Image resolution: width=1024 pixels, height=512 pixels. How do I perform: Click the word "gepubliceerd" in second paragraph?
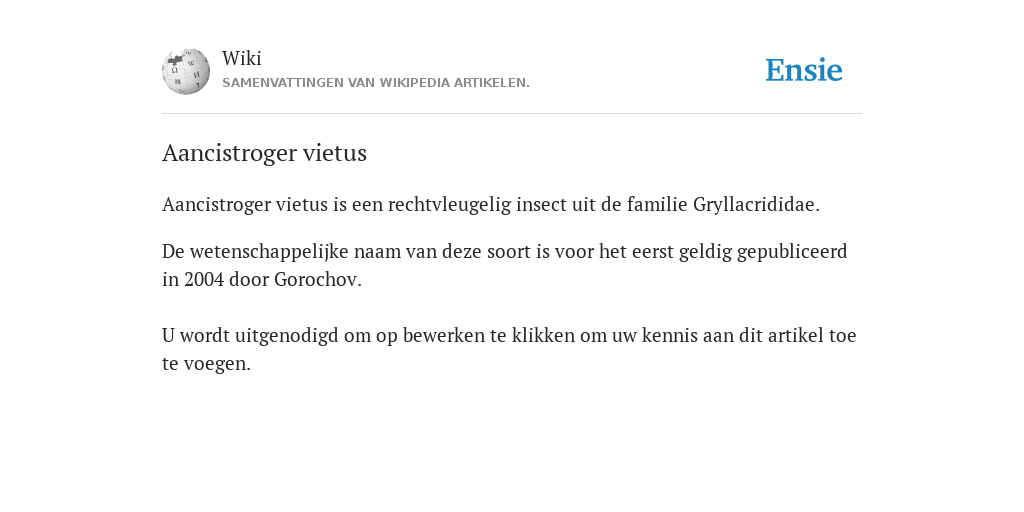(x=792, y=252)
